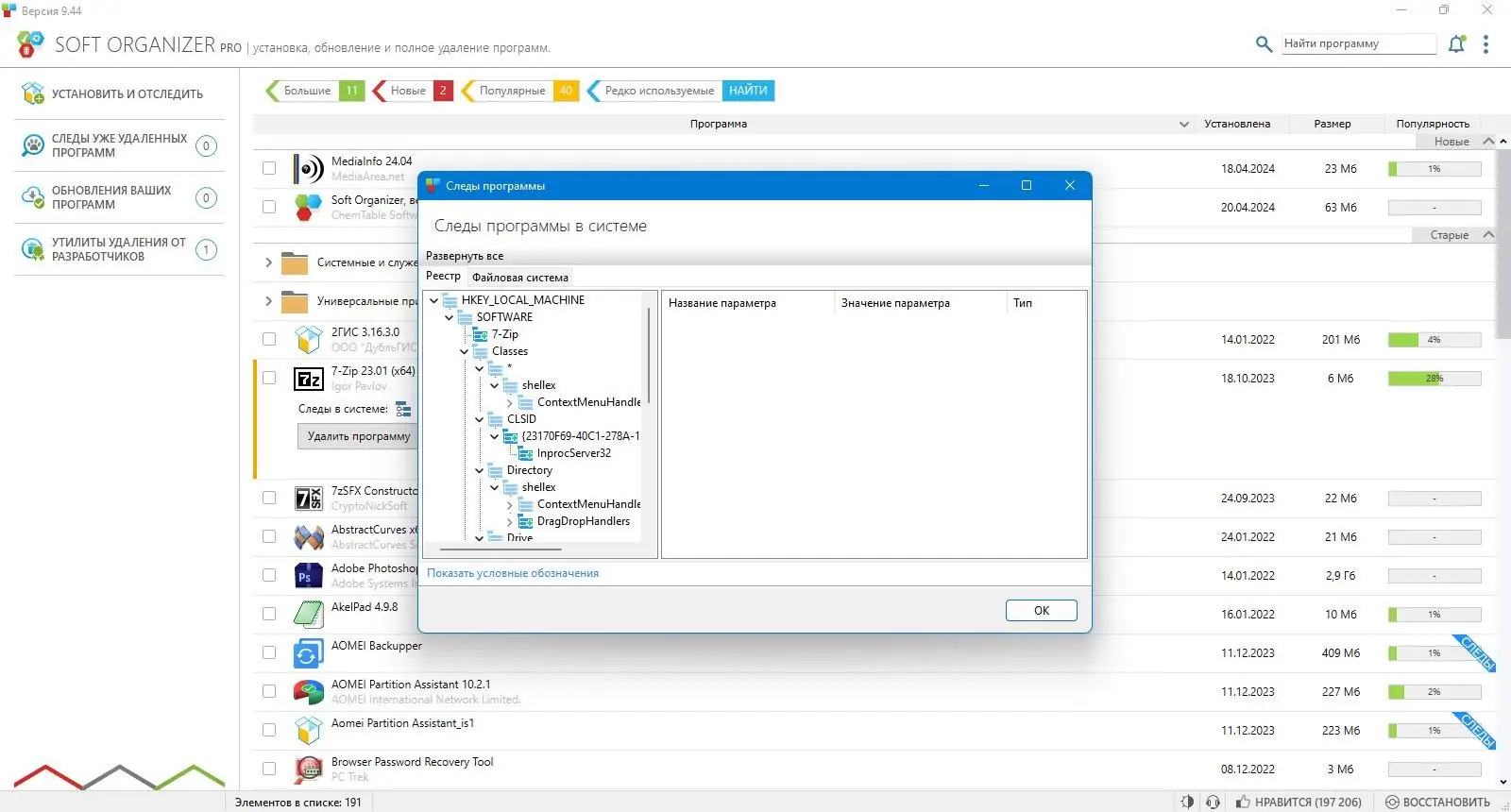Click the 7zSFX Constructor program icon
The height and width of the screenshot is (812, 1511).
tap(308, 499)
